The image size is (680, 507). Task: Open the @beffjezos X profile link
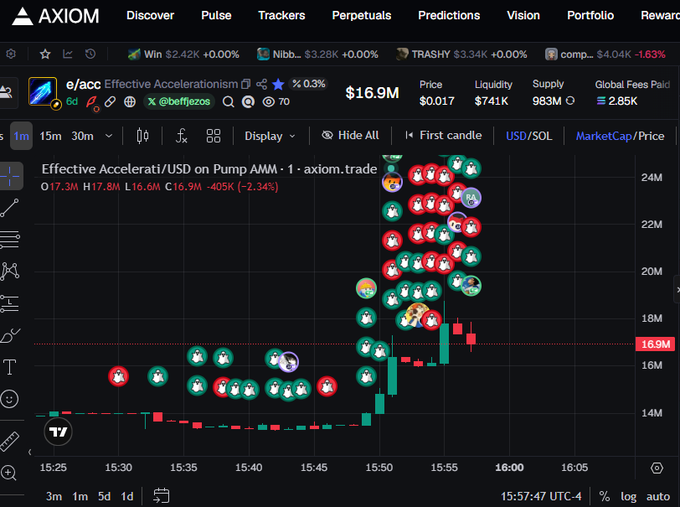(x=179, y=101)
